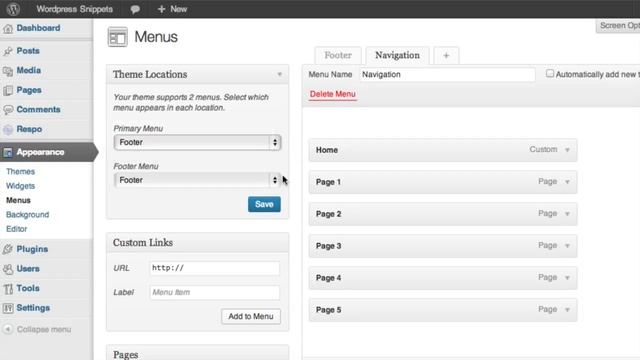Open Wordpress Snippets site link

(74, 9)
